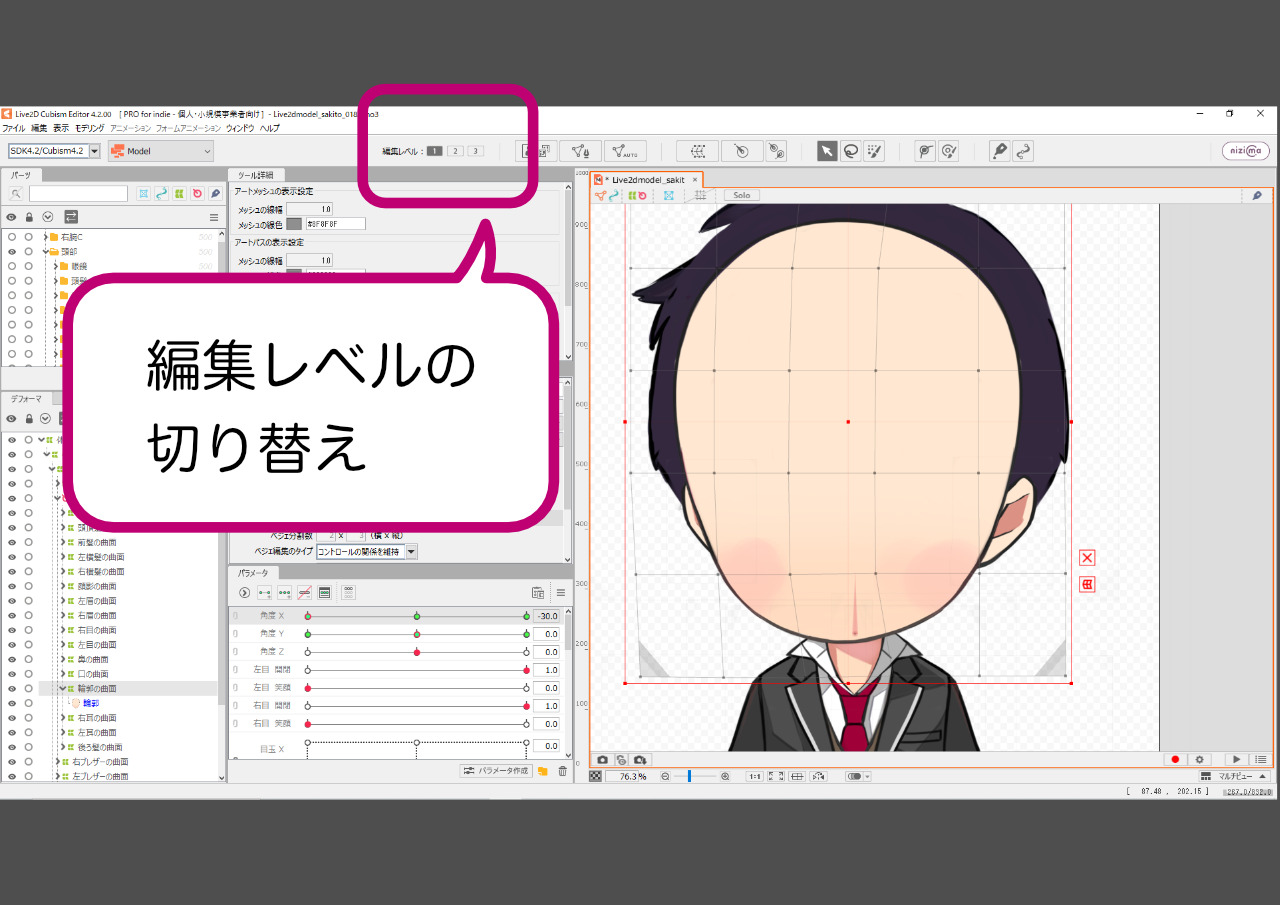
Task: Click the create rotation deformer icon
Action: coord(741,151)
